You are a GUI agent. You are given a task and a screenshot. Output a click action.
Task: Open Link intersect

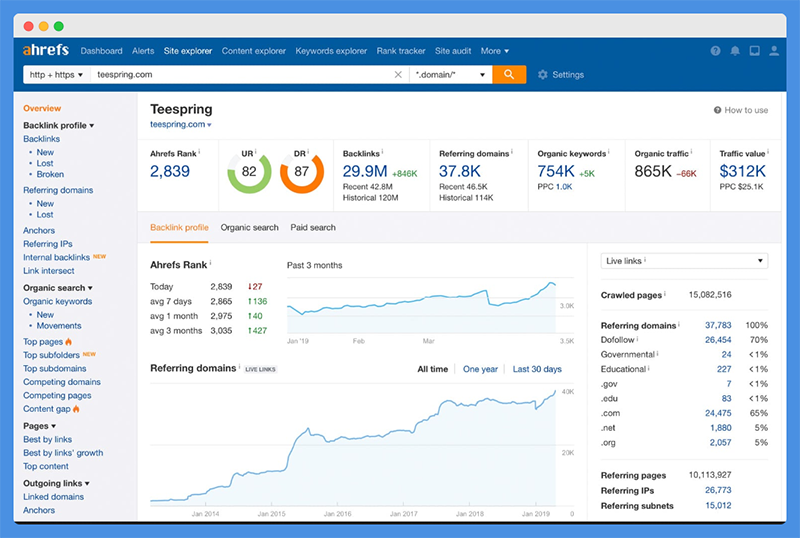point(48,271)
